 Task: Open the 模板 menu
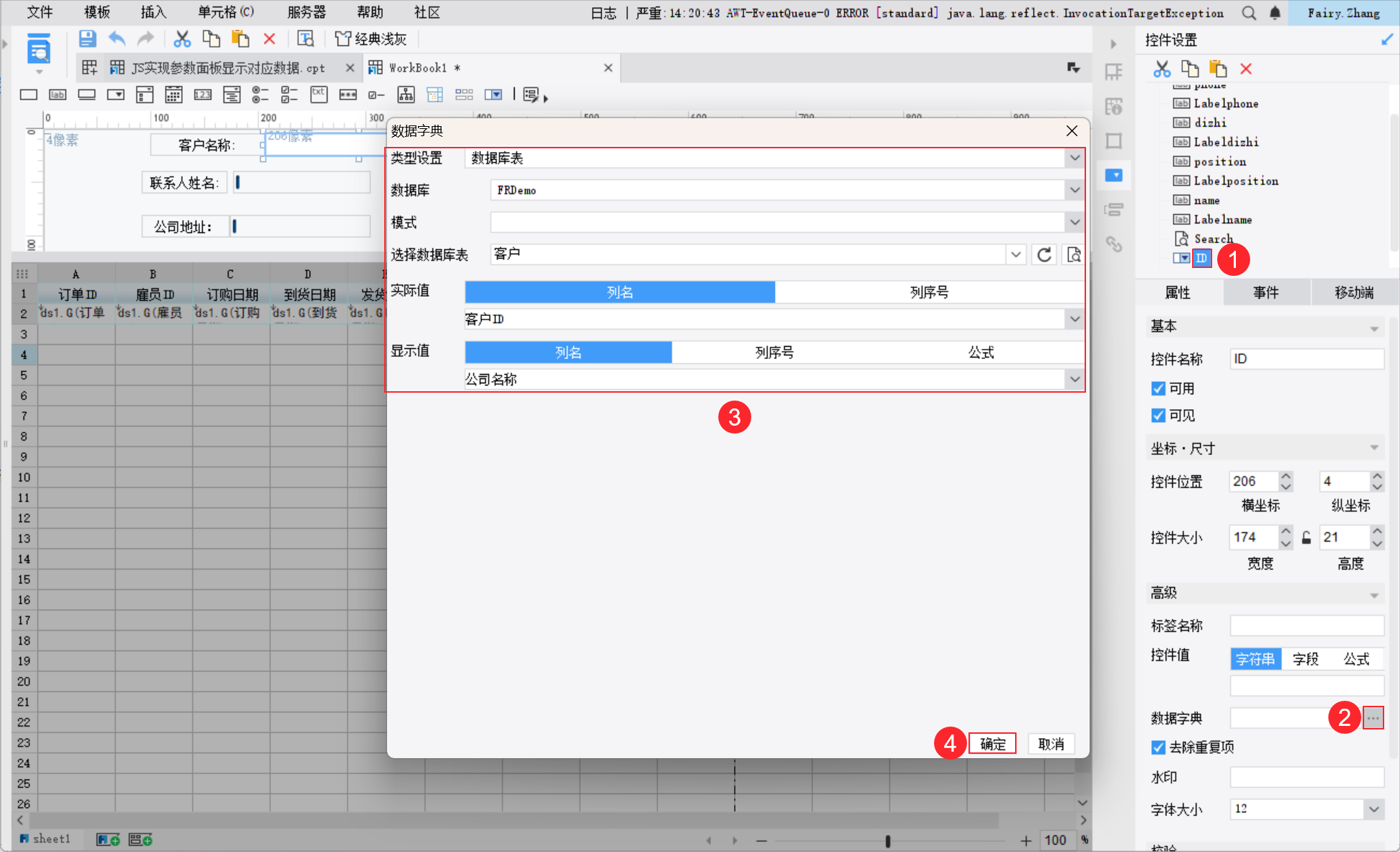click(x=97, y=12)
